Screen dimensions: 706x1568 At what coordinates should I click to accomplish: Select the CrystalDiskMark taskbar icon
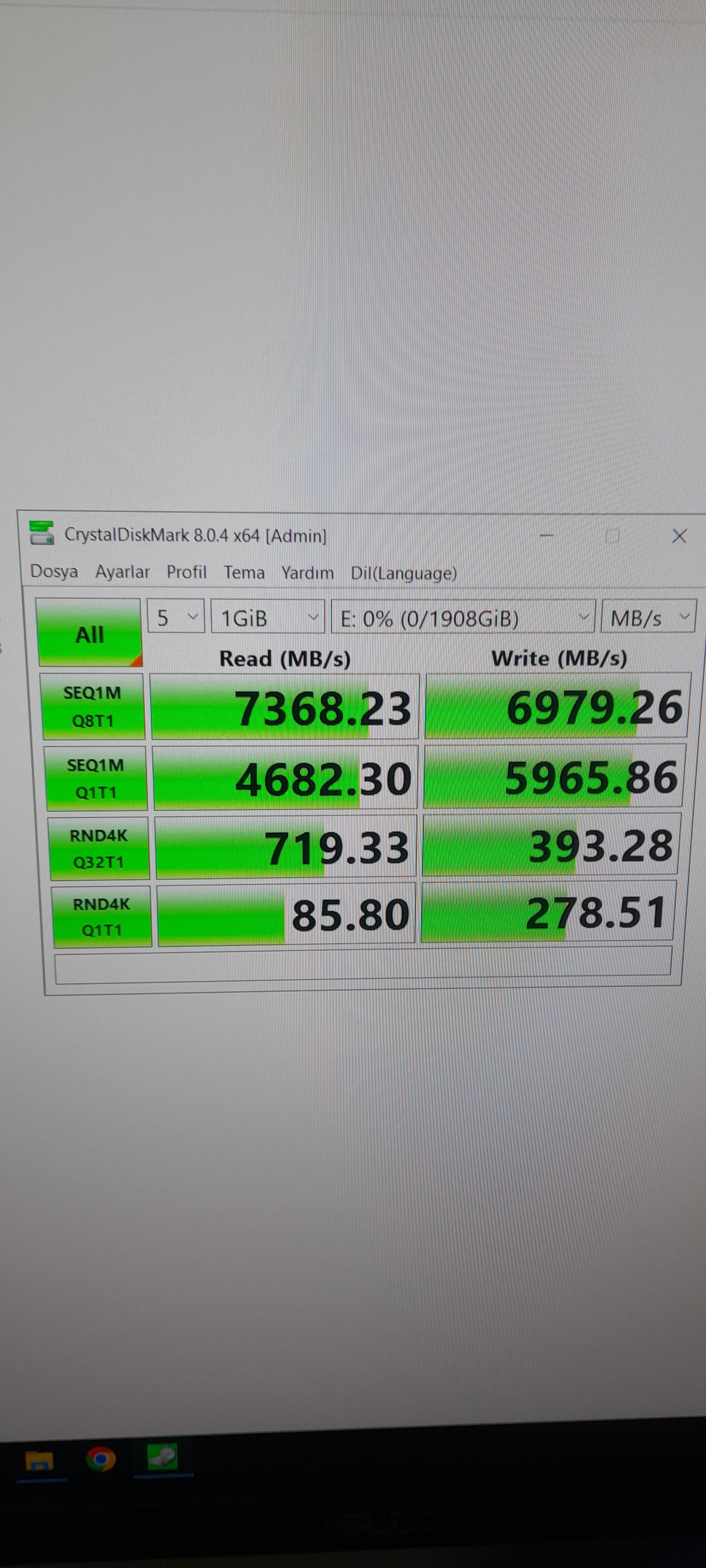(x=162, y=1457)
